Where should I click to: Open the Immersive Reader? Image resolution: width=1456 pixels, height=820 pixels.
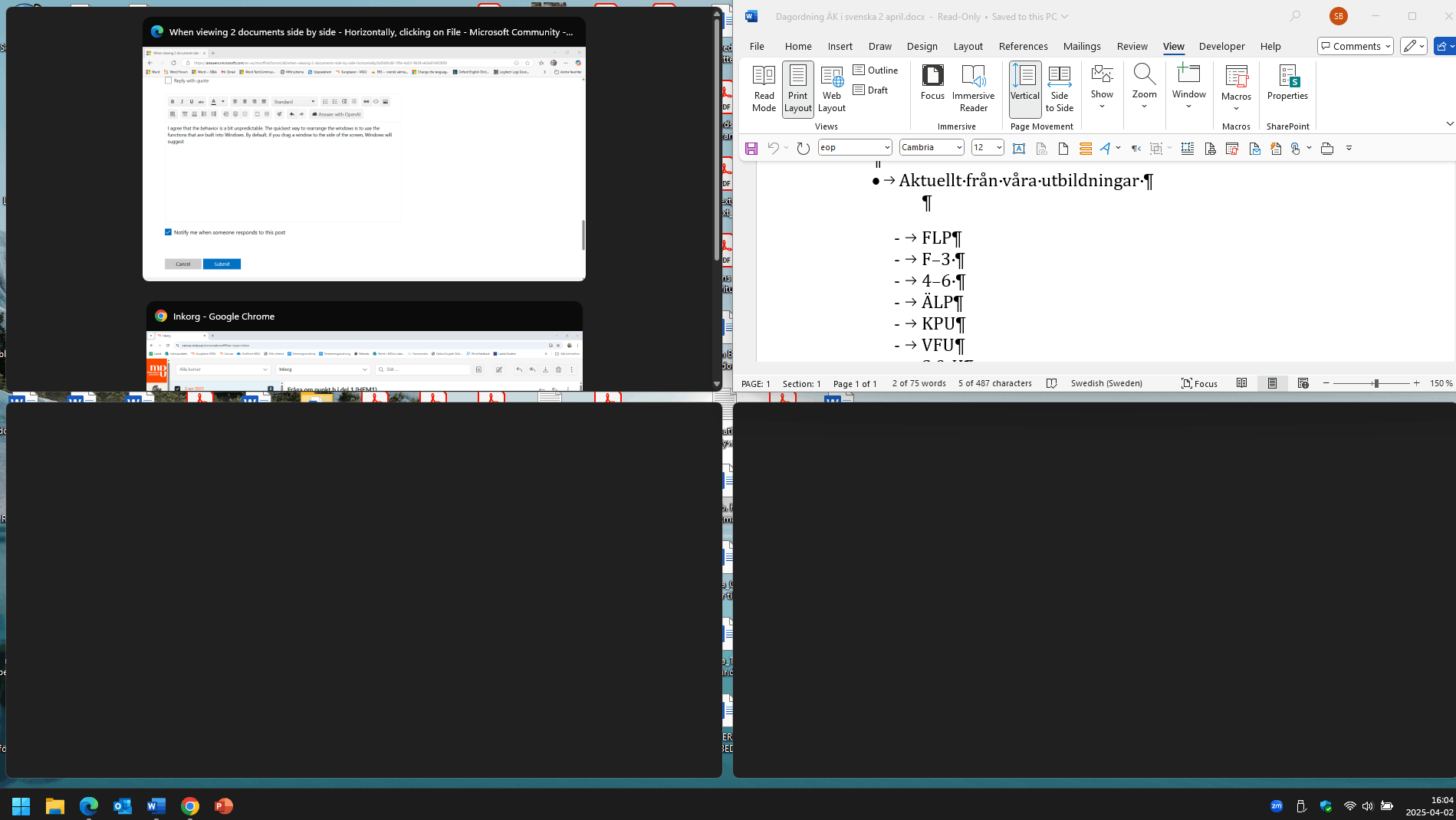[973, 88]
